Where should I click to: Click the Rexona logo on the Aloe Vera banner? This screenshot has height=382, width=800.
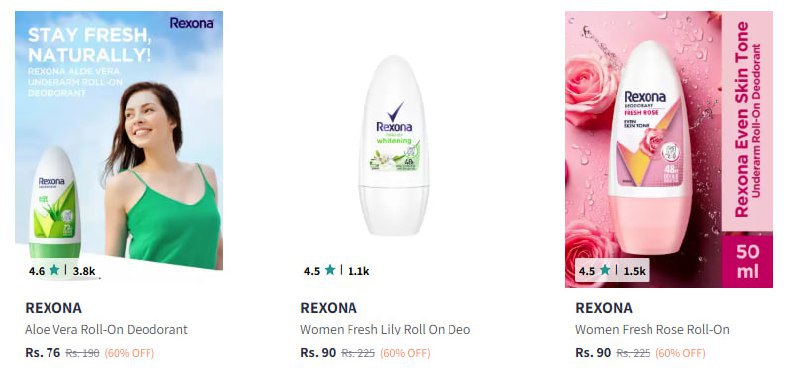click(x=191, y=23)
